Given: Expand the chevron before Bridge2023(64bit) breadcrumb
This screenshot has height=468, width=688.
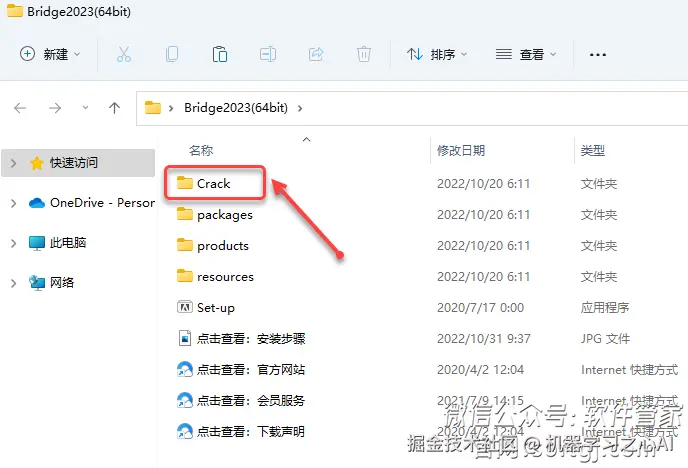Looking at the screenshot, I should (x=171, y=108).
